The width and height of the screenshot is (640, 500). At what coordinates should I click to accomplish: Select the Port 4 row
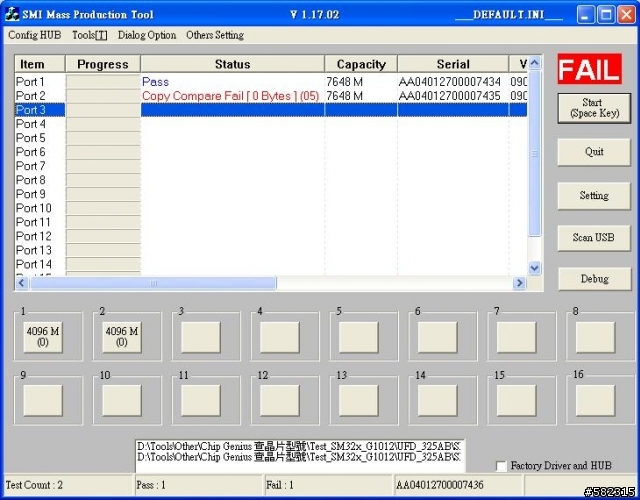(271, 124)
